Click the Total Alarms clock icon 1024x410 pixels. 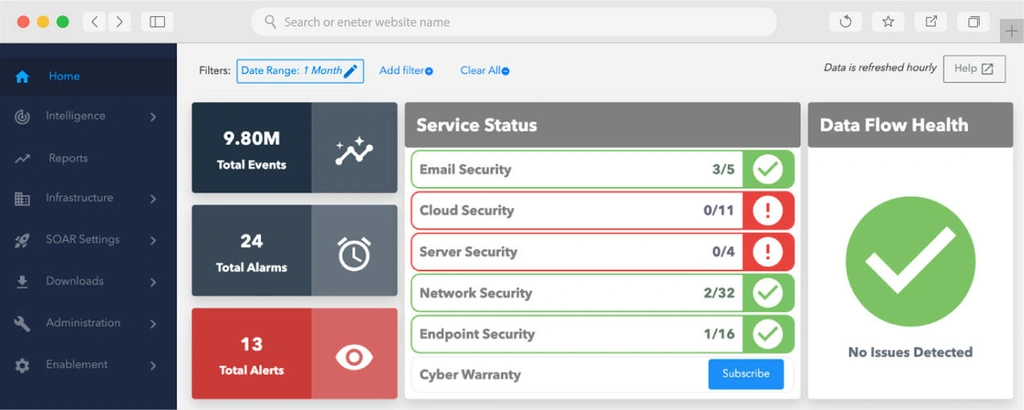pos(354,254)
